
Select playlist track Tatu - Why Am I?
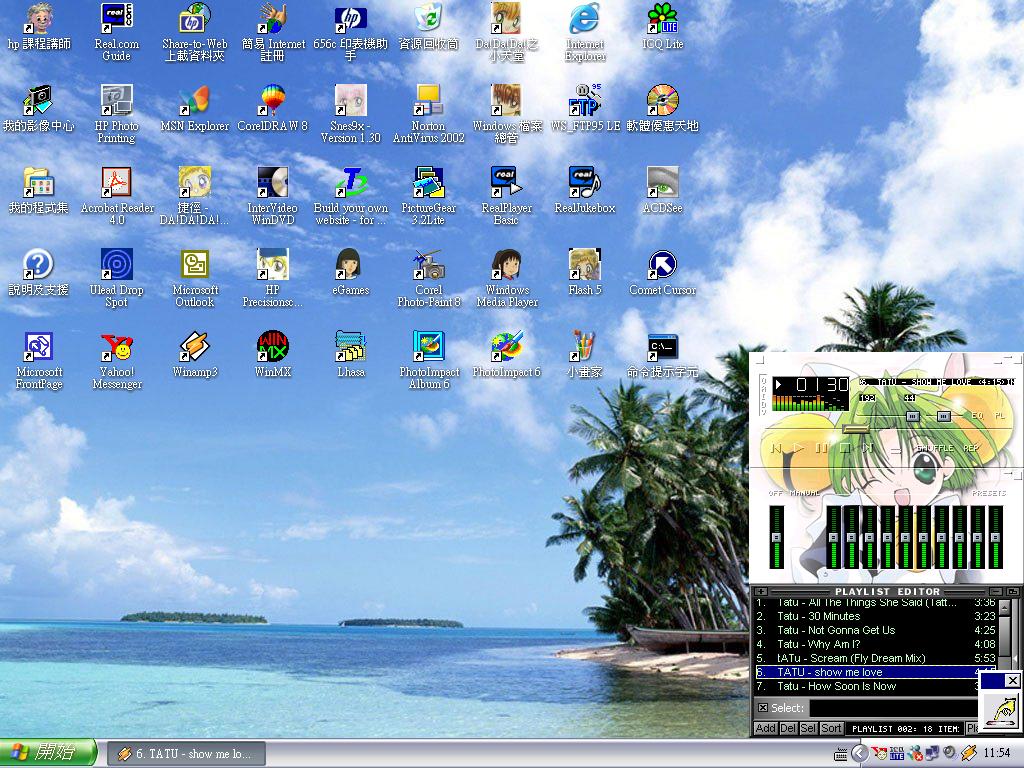(x=875, y=644)
